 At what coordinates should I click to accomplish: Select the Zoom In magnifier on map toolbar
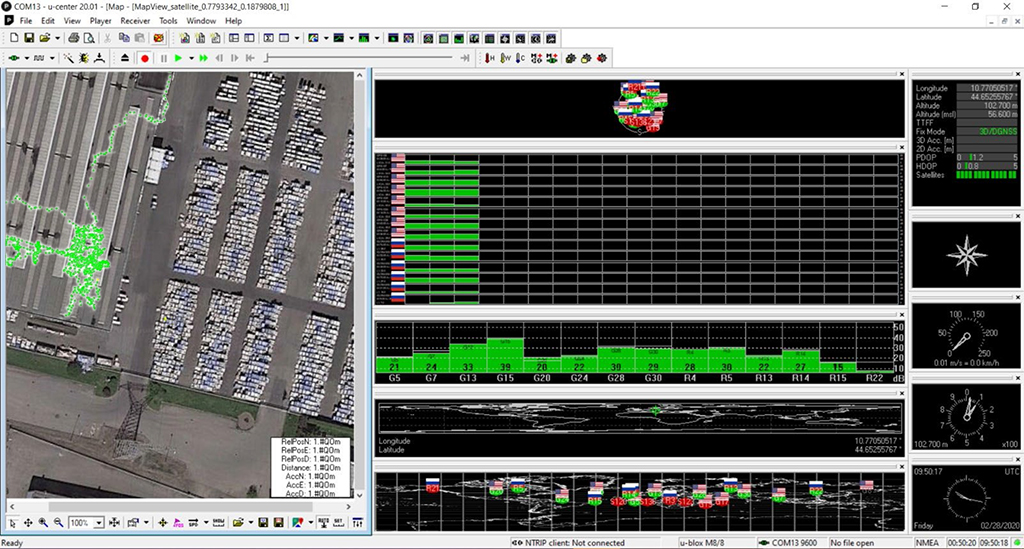[x=44, y=523]
